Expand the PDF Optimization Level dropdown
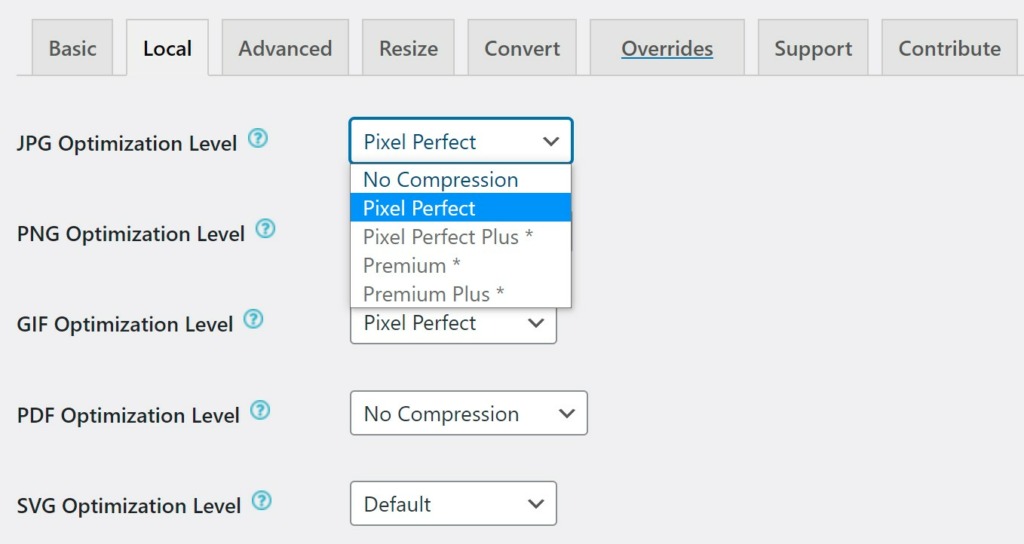Screen dimensions: 1024x544 (x=469, y=413)
